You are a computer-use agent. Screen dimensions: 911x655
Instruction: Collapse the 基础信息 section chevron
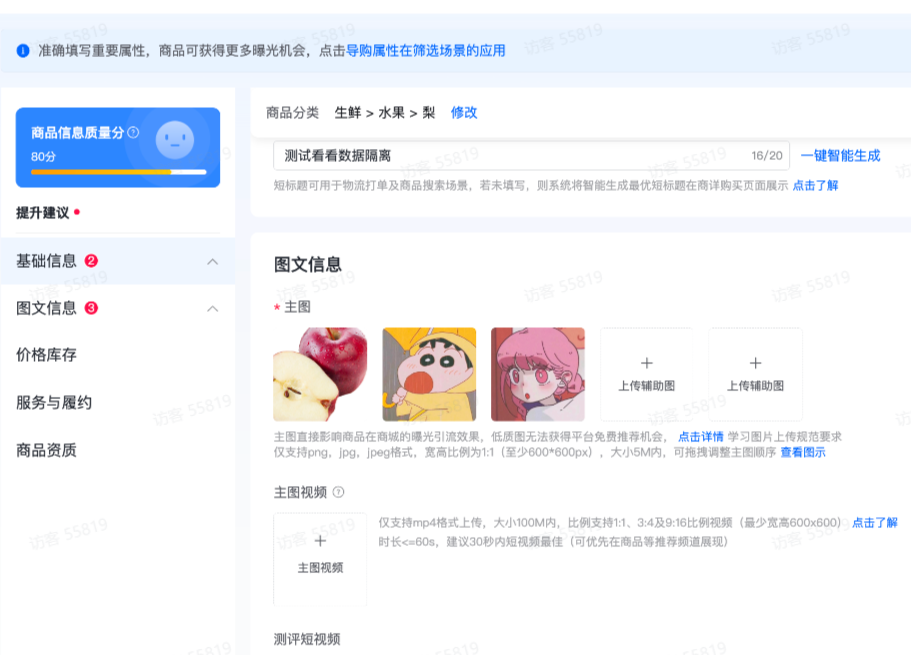(x=211, y=261)
